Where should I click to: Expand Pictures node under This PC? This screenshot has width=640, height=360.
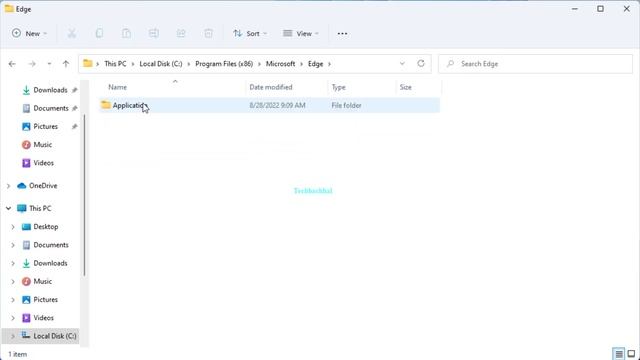13,300
